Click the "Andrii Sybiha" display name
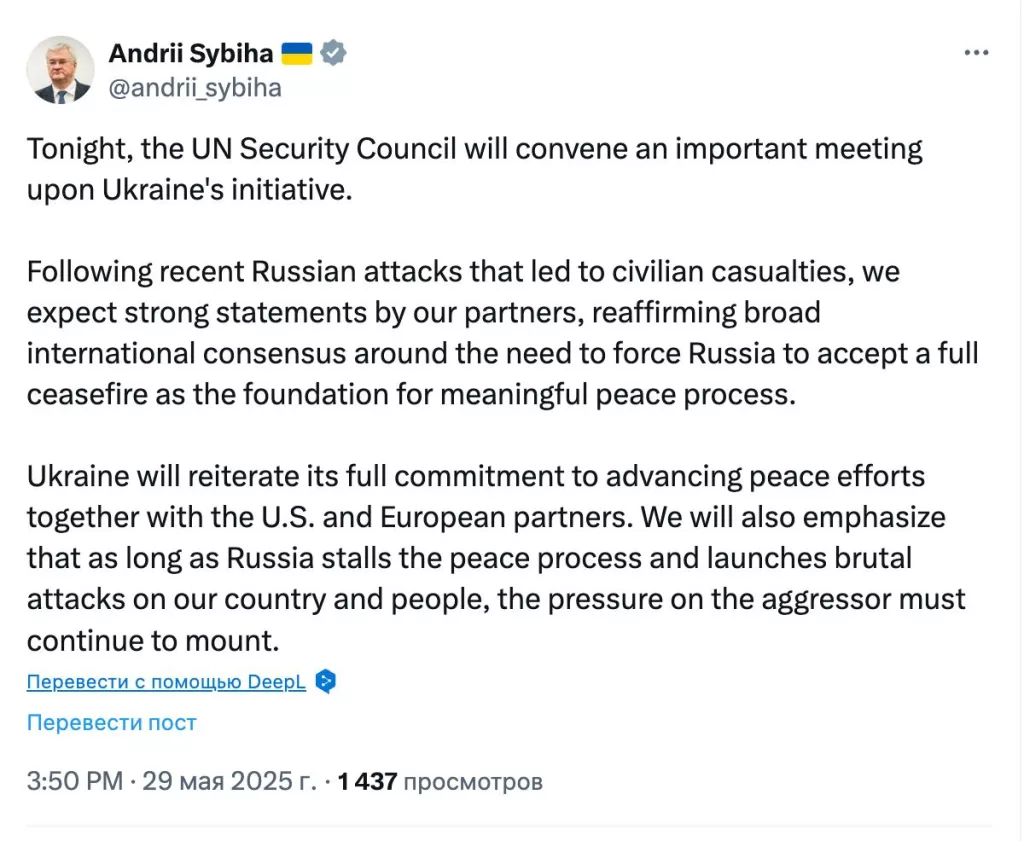This screenshot has height=841, width=1024. 190,53
